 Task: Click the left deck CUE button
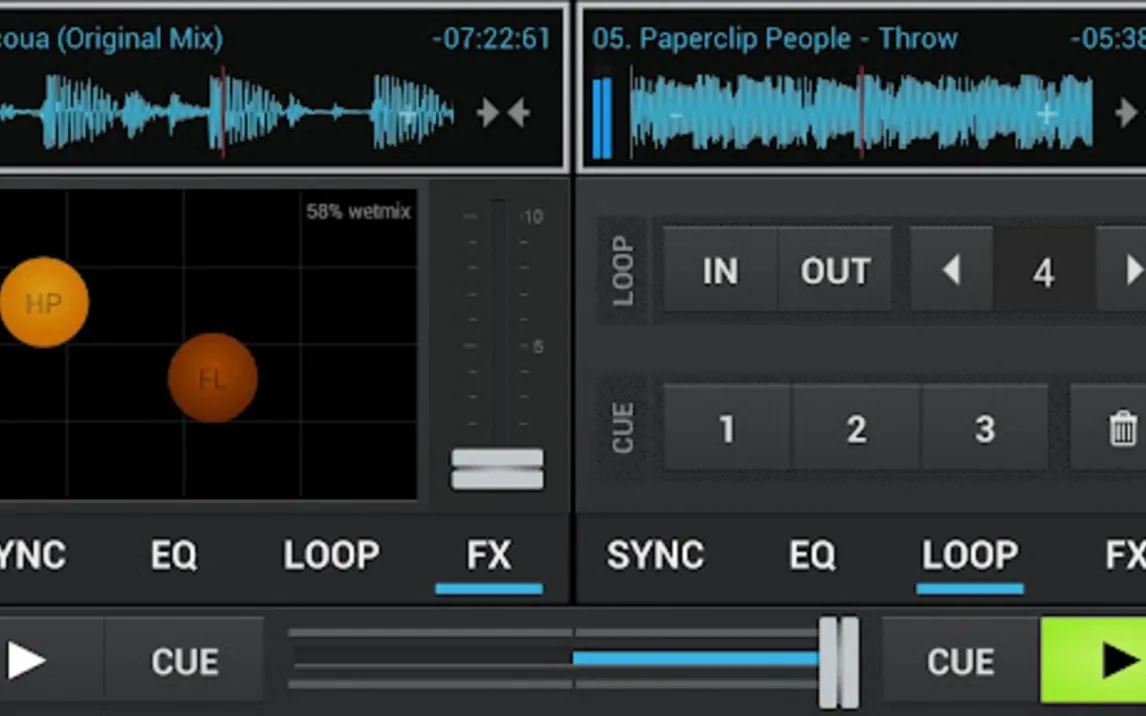coord(185,660)
